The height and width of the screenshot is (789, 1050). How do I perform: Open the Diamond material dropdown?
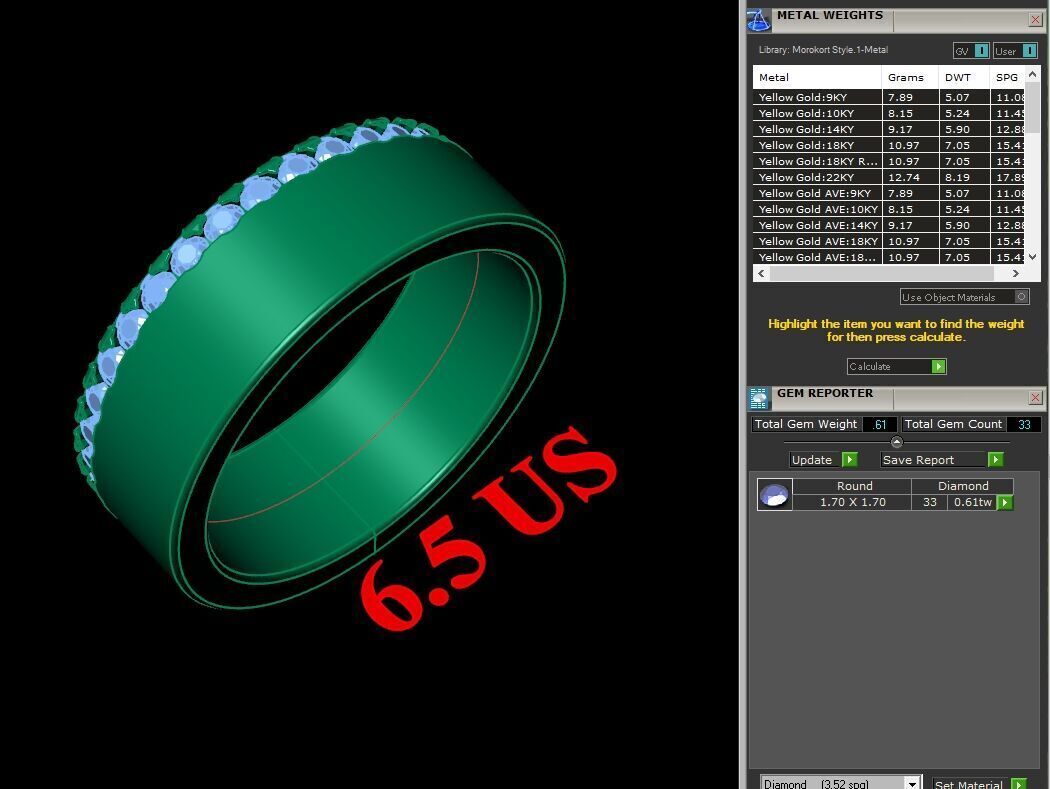pyautogui.click(x=912, y=784)
